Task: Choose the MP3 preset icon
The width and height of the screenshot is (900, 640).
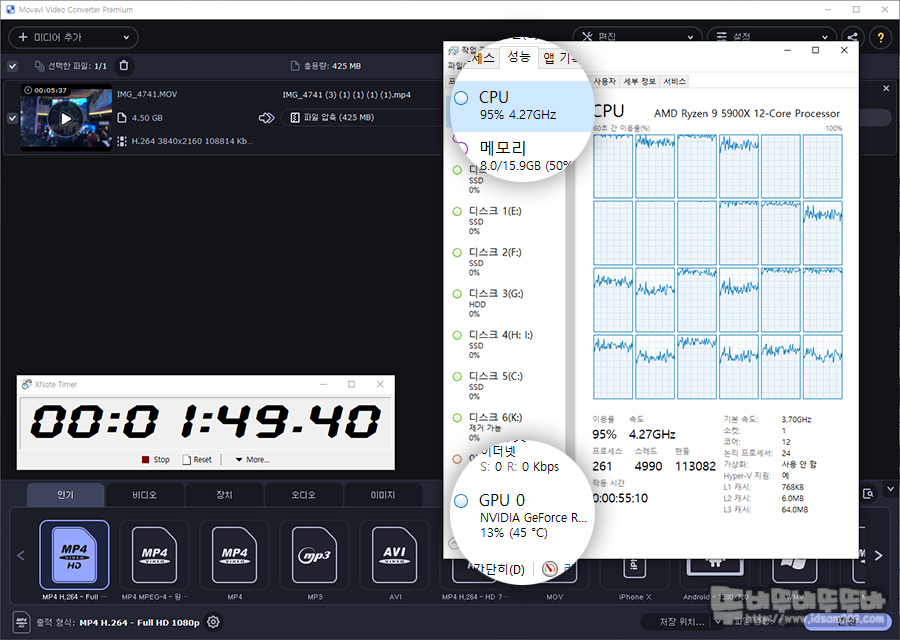Action: (315, 554)
